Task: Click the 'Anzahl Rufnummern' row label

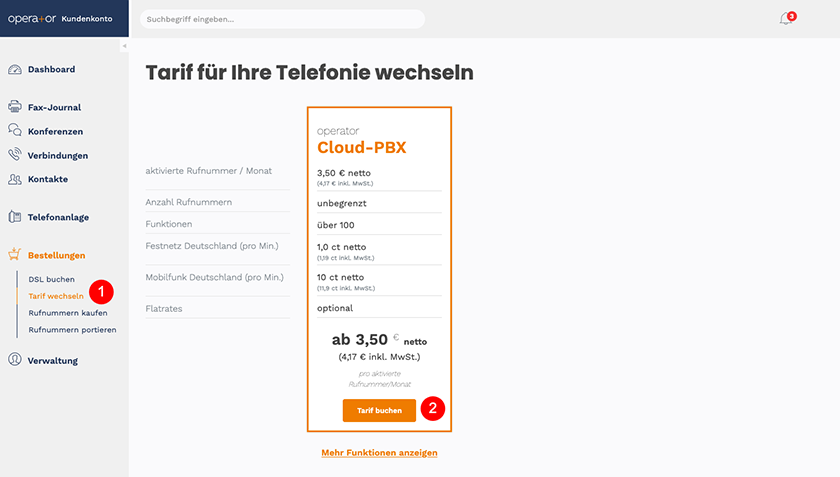Action: [189, 202]
